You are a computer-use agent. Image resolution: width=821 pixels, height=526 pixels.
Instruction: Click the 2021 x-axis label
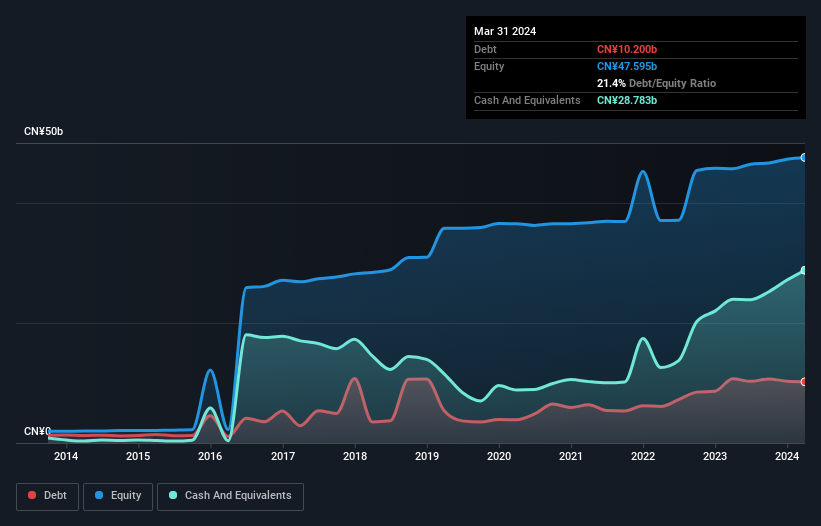571,456
